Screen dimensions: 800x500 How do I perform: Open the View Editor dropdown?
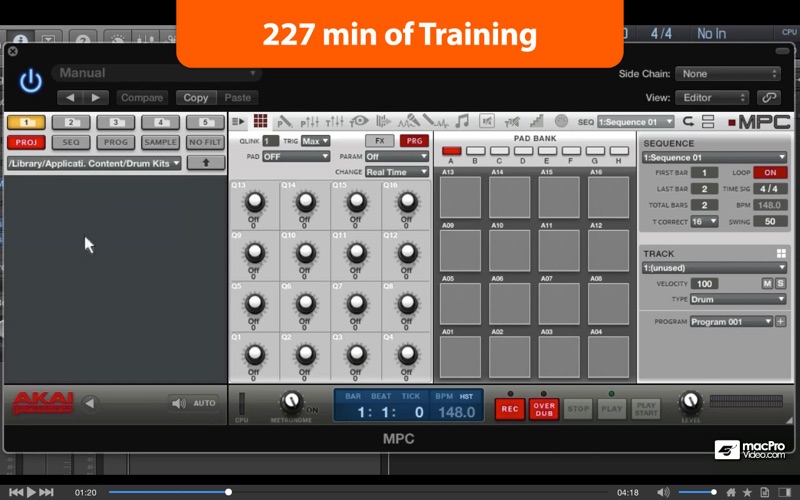[x=712, y=97]
